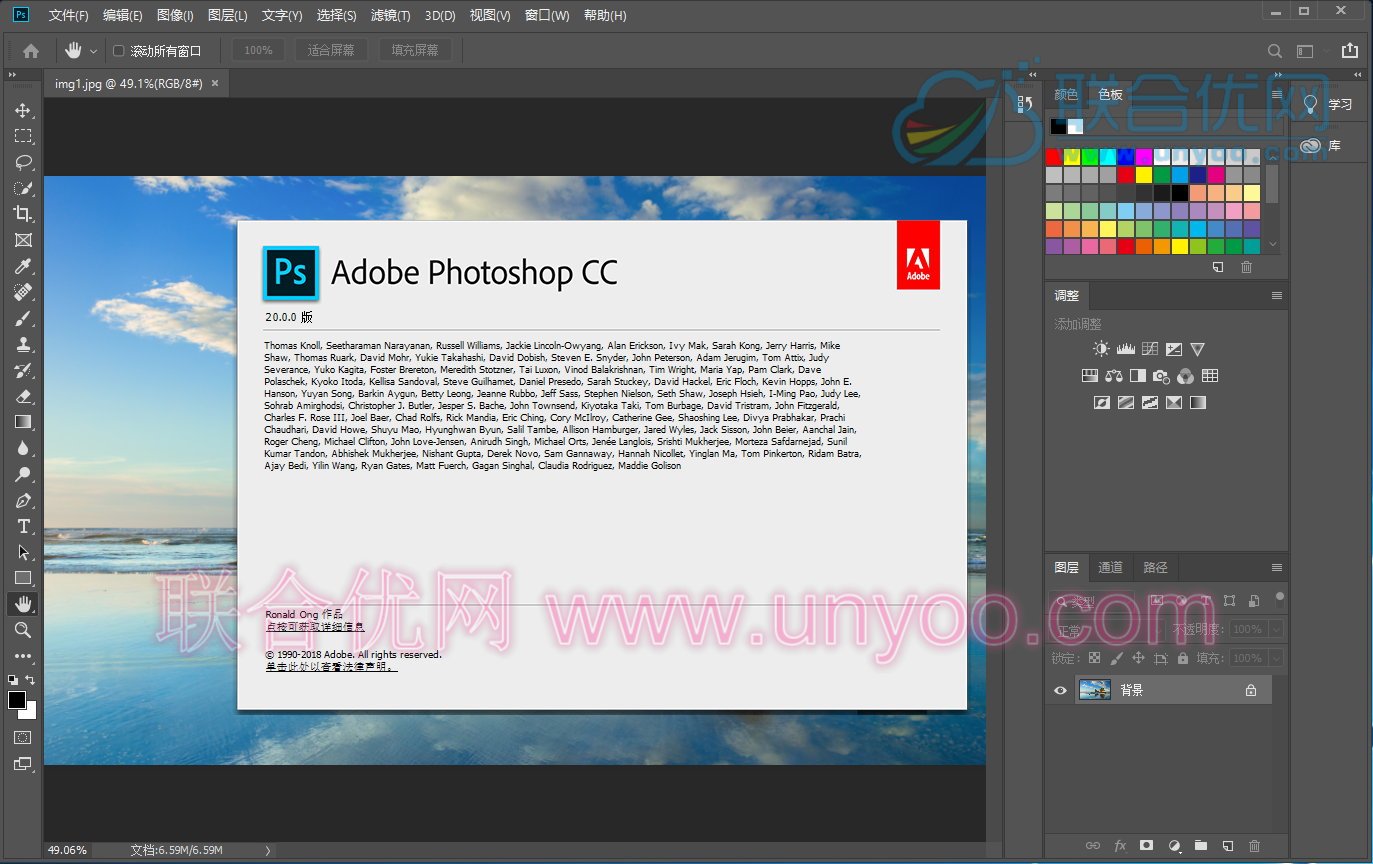Add a Levels adjustment
Screen dimensions: 1373x864
click(1125, 349)
